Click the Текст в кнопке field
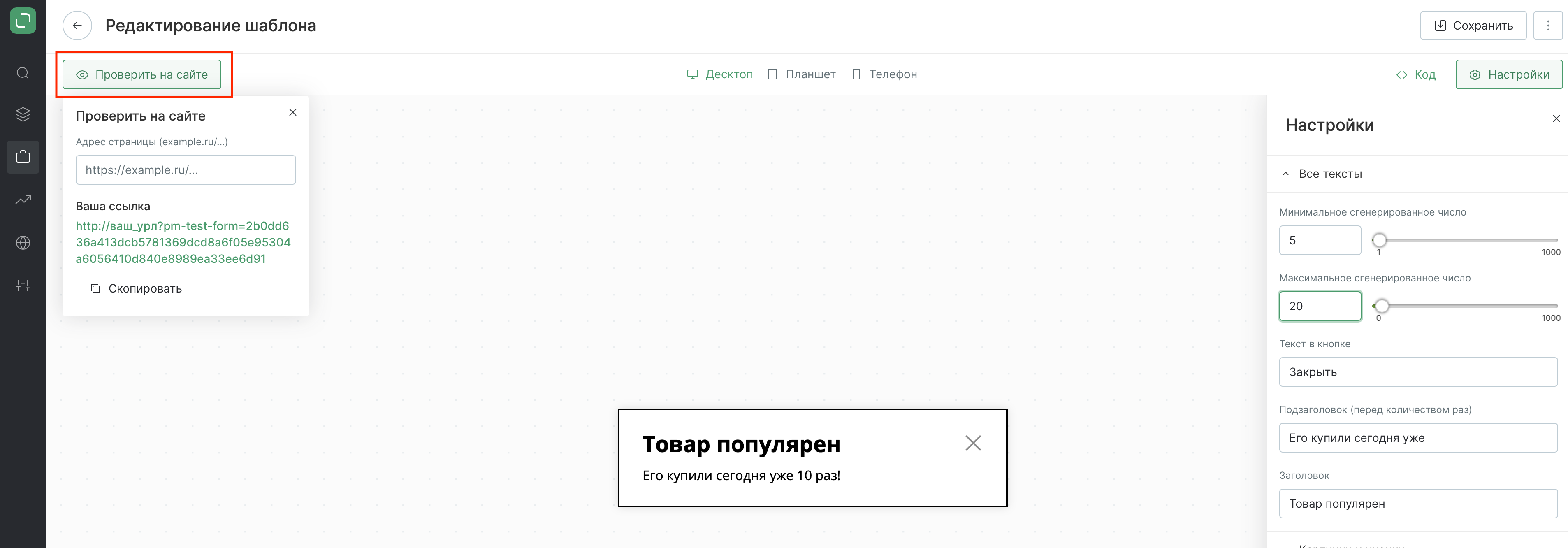This screenshot has height=548, width=1568. (1417, 372)
